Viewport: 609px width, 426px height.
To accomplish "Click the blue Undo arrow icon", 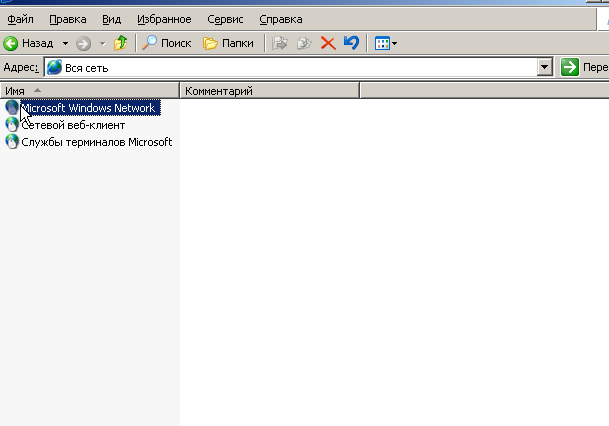I will [351, 43].
